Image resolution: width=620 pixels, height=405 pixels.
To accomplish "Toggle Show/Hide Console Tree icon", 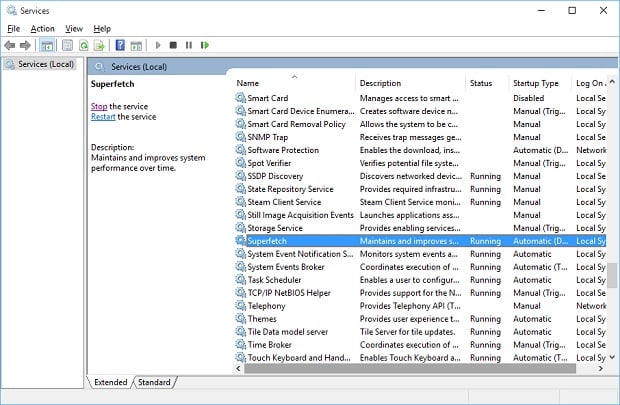I will (47, 45).
